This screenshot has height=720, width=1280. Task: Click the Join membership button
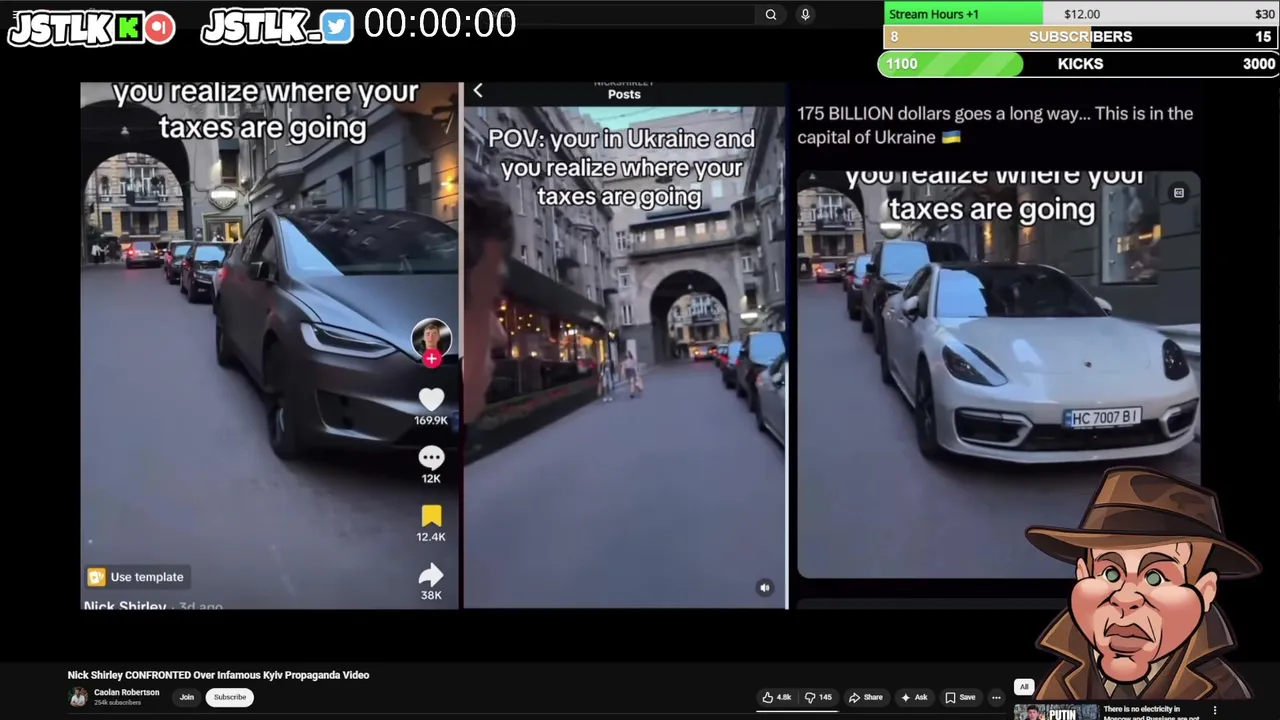tap(186, 697)
